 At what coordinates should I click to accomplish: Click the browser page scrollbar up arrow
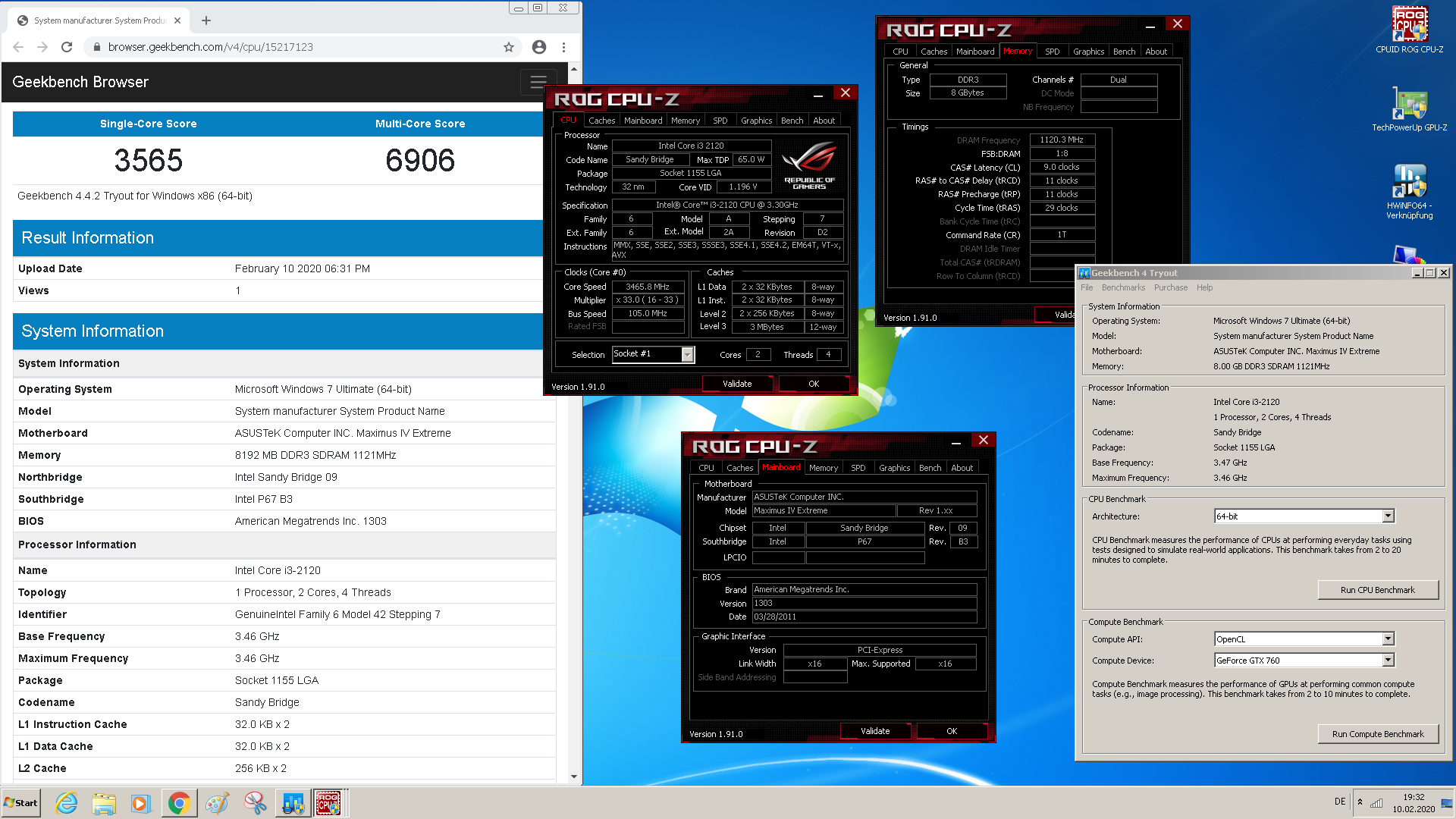coord(574,69)
